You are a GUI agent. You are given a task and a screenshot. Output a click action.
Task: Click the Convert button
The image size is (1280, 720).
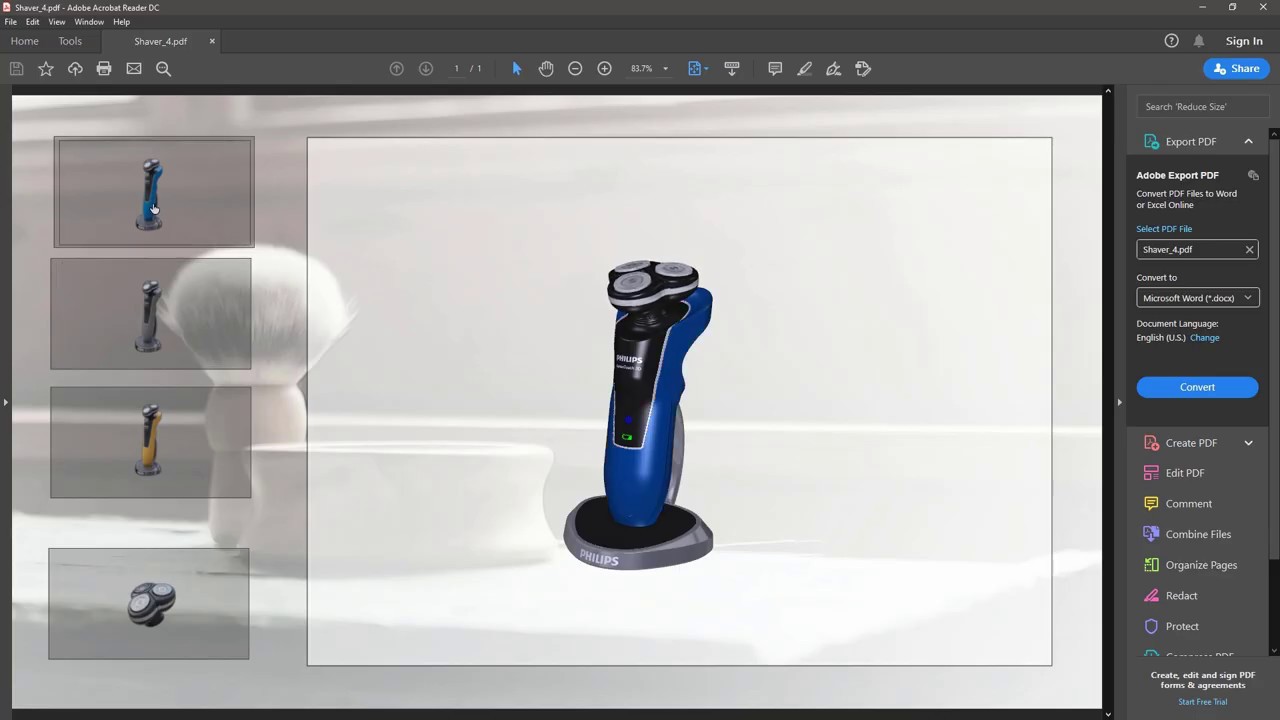pyautogui.click(x=1197, y=387)
